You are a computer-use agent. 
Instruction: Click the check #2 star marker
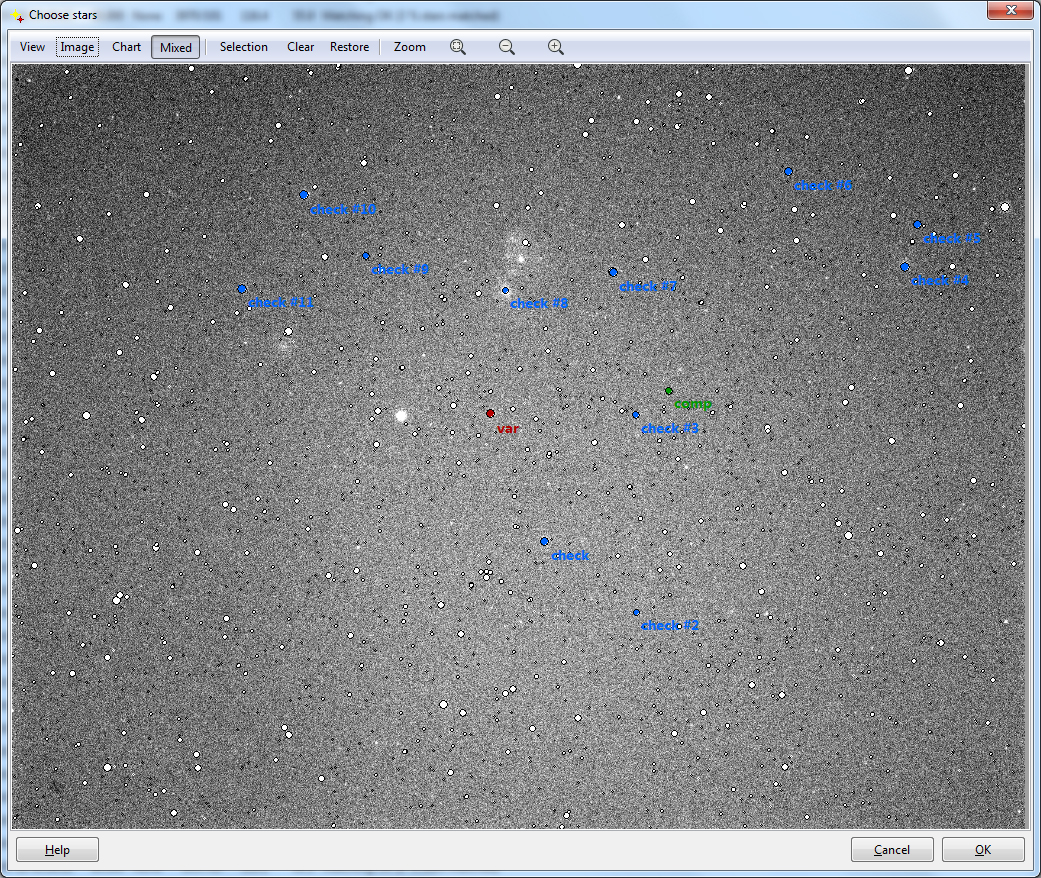pyautogui.click(x=636, y=612)
